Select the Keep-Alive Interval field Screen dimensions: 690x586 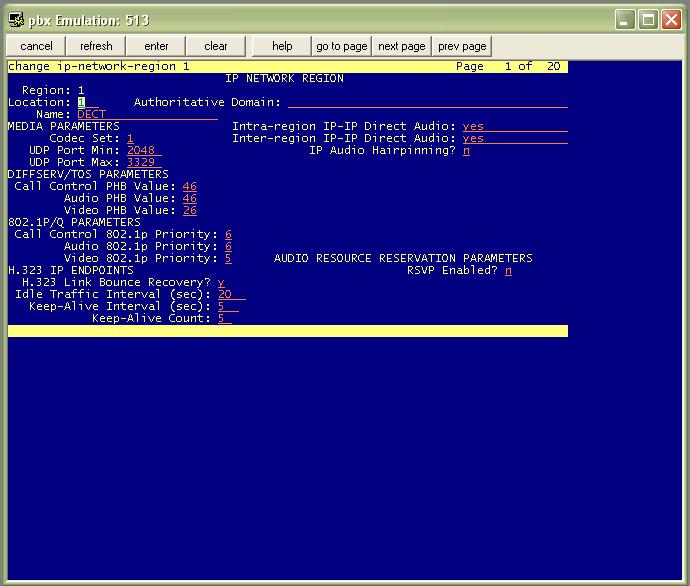[228, 306]
